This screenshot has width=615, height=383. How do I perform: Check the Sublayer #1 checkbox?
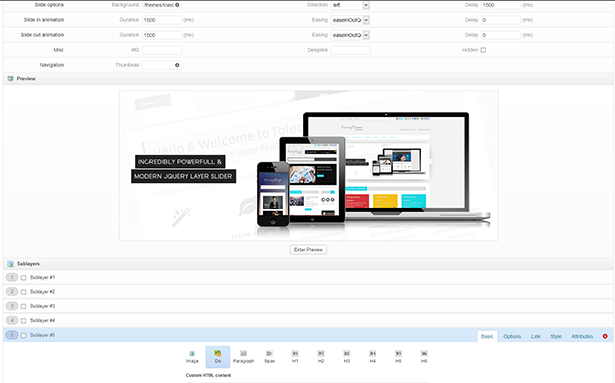24,278
